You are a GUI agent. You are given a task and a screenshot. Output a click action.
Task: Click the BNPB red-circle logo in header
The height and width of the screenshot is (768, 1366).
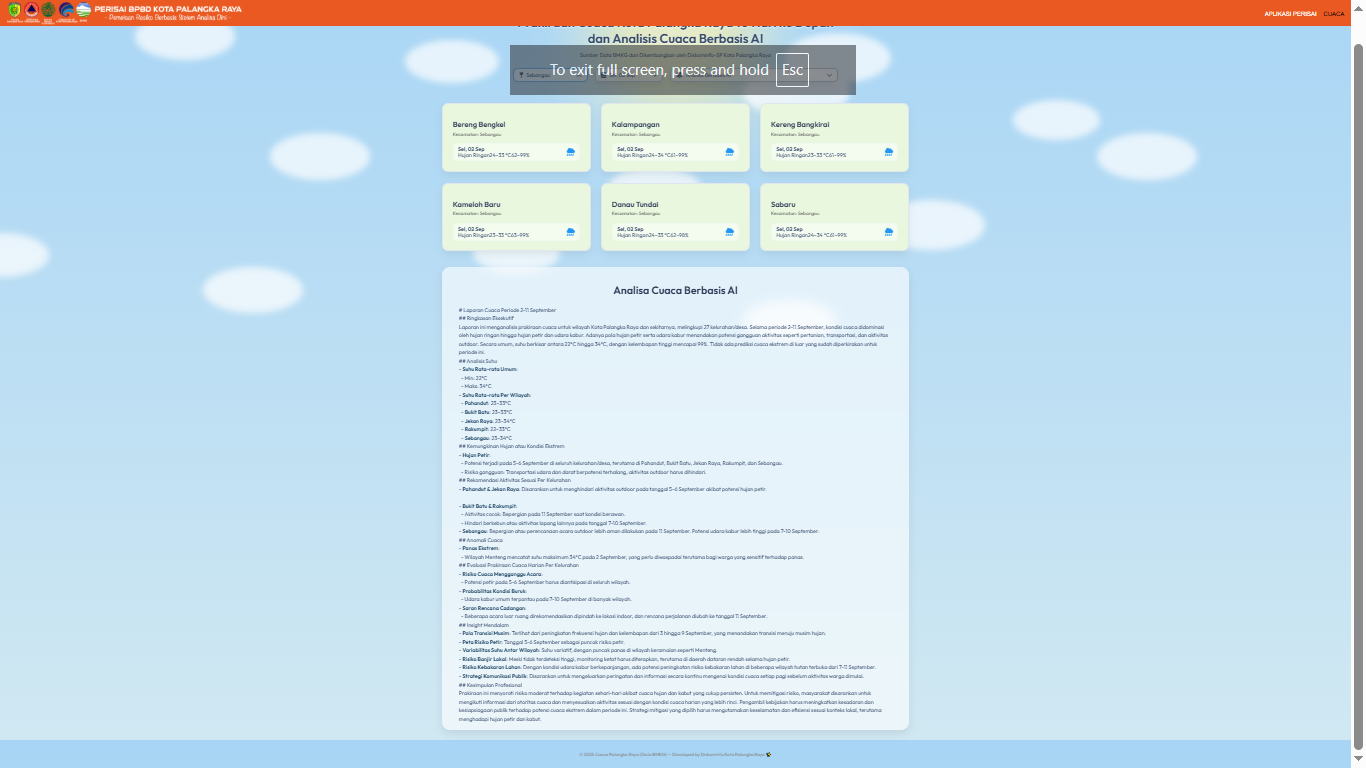(31, 10)
